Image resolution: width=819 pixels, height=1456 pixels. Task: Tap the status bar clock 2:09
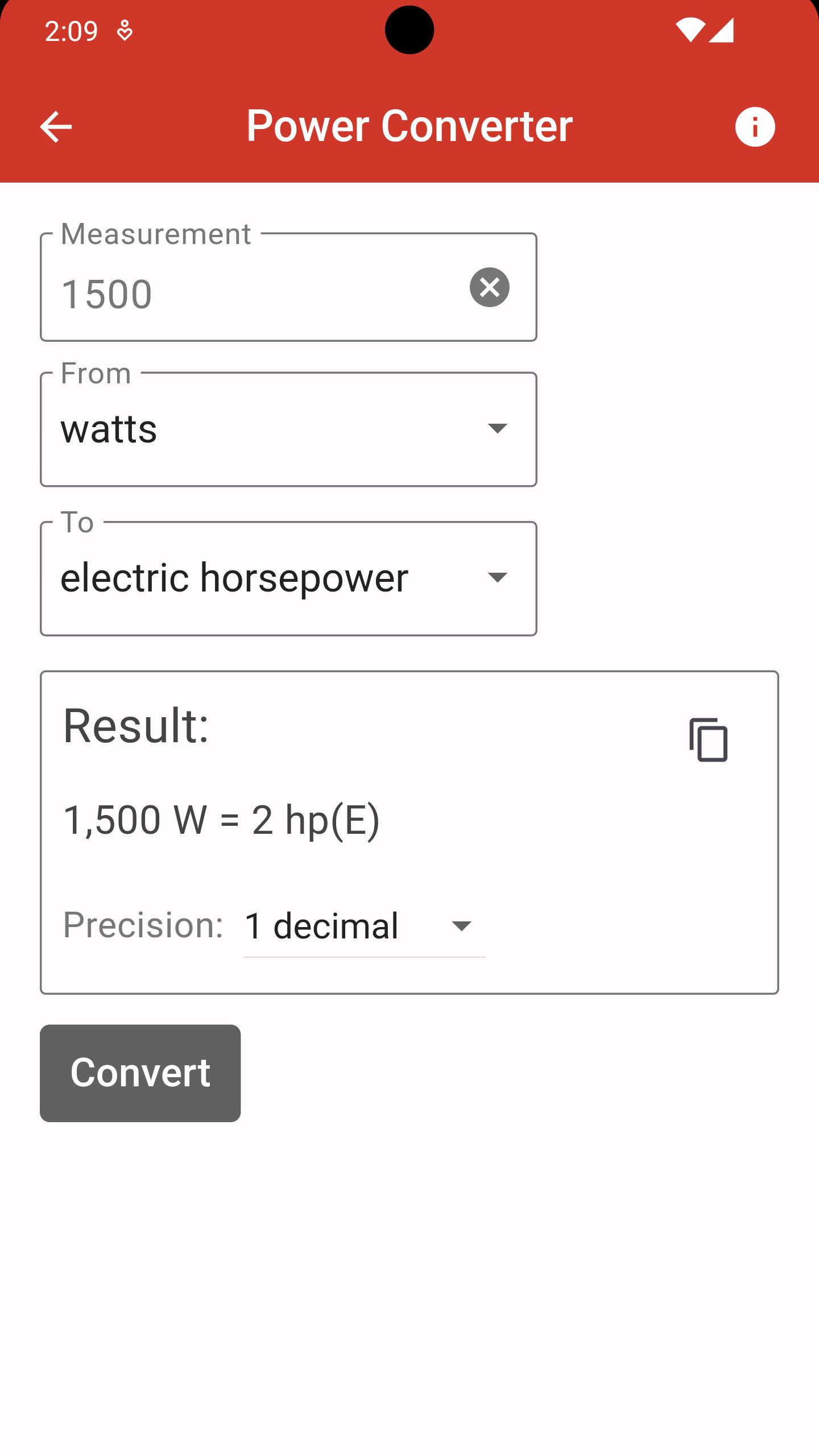(71, 31)
